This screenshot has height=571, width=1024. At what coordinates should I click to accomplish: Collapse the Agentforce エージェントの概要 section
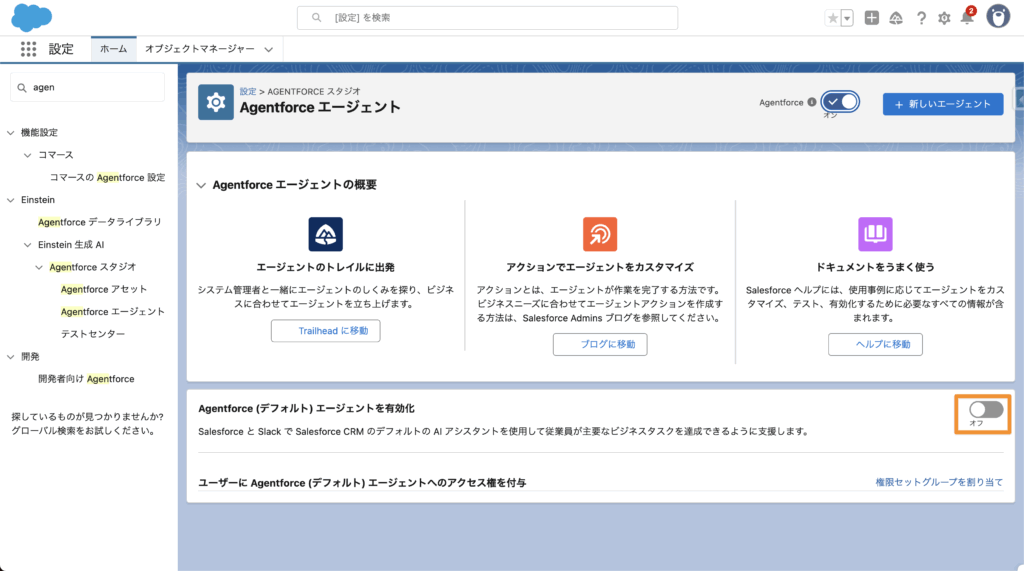tap(201, 186)
